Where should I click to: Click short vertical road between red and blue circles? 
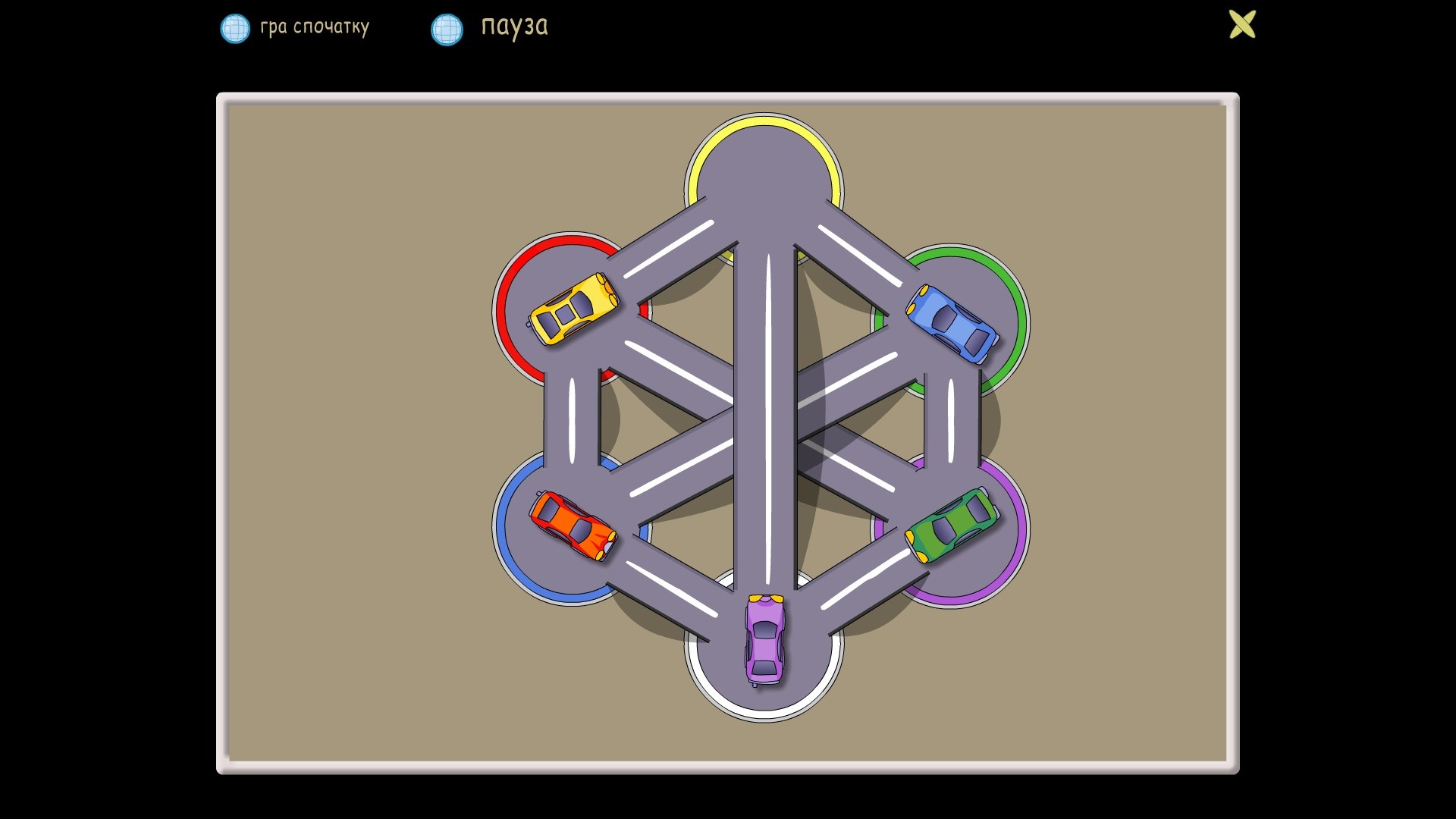pyautogui.click(x=573, y=419)
